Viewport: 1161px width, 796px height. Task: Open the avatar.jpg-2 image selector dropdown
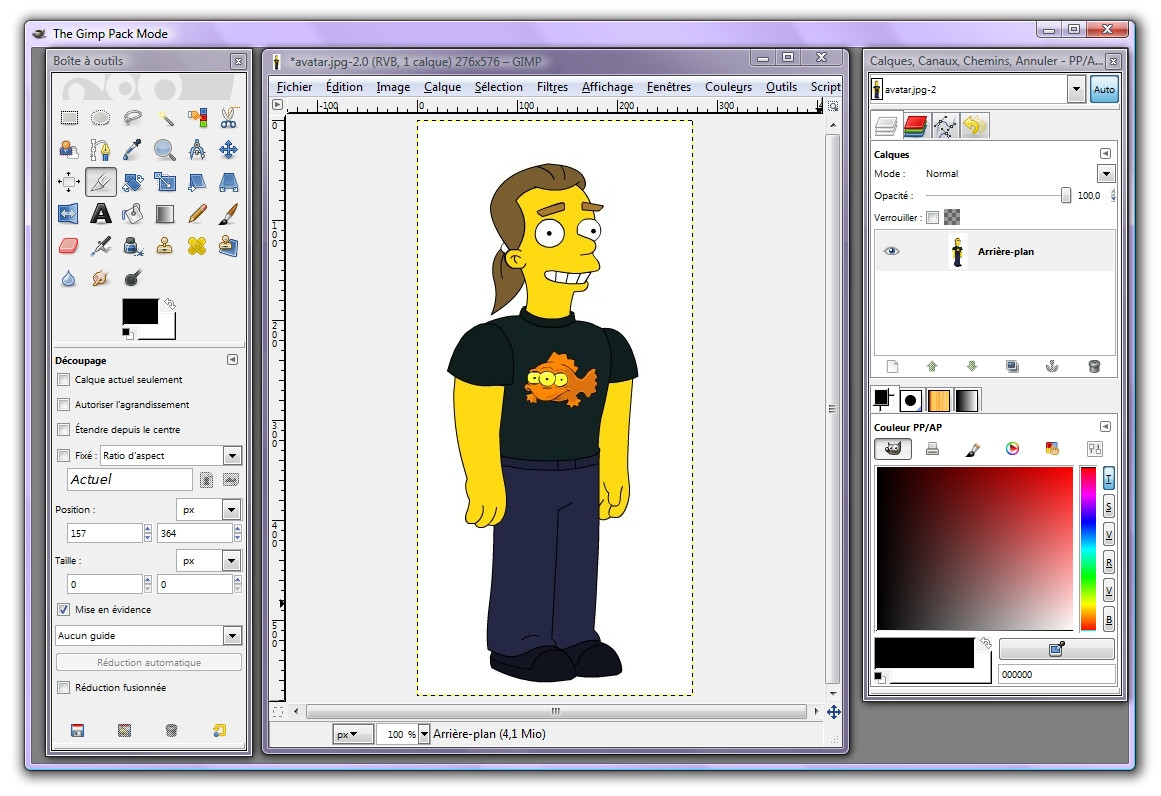(1077, 90)
